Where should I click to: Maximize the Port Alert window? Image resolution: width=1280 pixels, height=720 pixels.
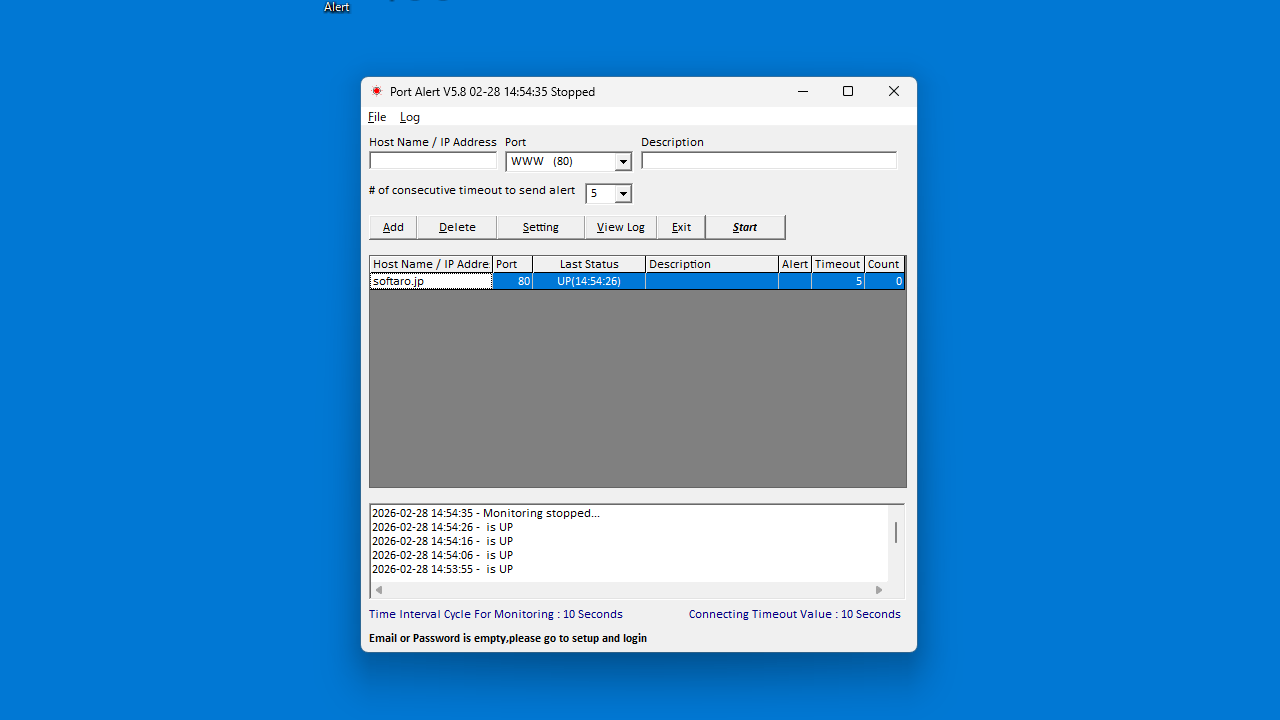(848, 91)
